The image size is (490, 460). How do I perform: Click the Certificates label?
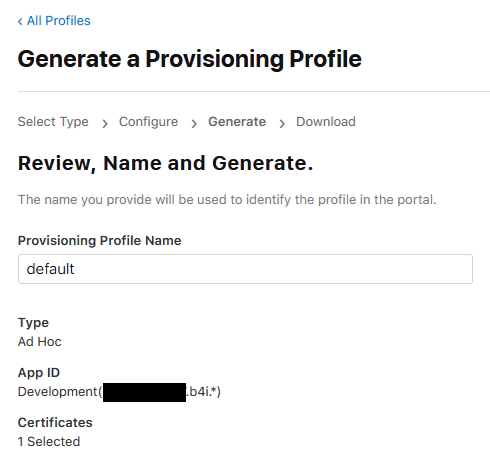pyautogui.click(x=55, y=423)
